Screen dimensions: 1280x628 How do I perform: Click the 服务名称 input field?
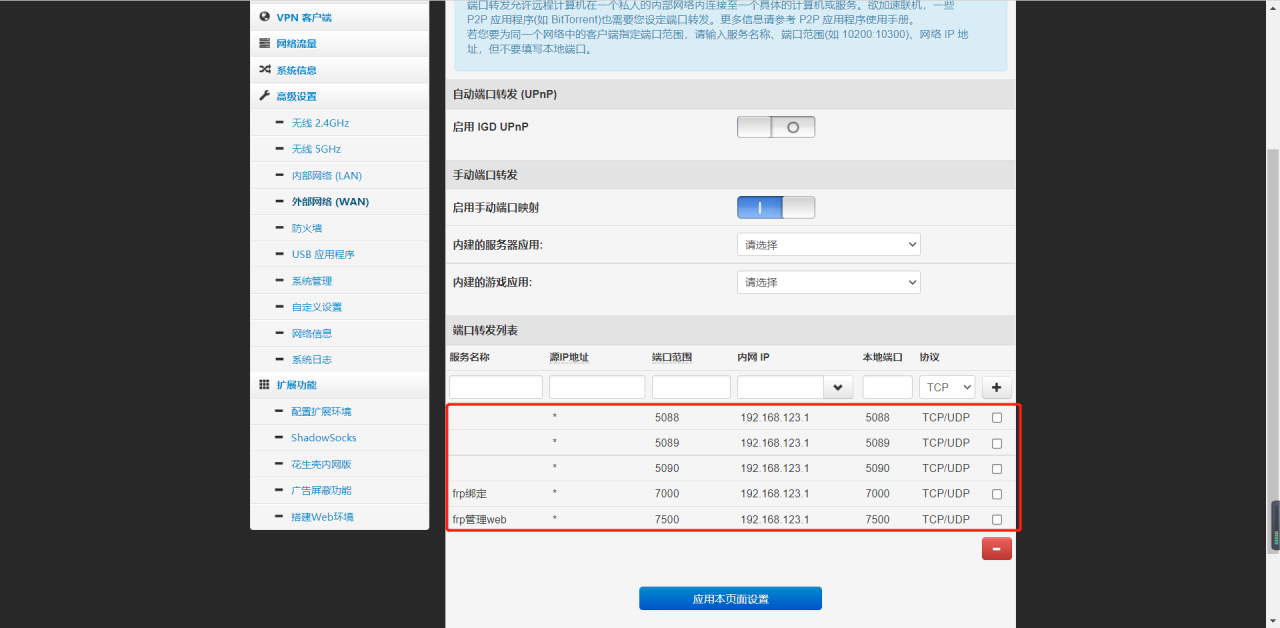(495, 387)
